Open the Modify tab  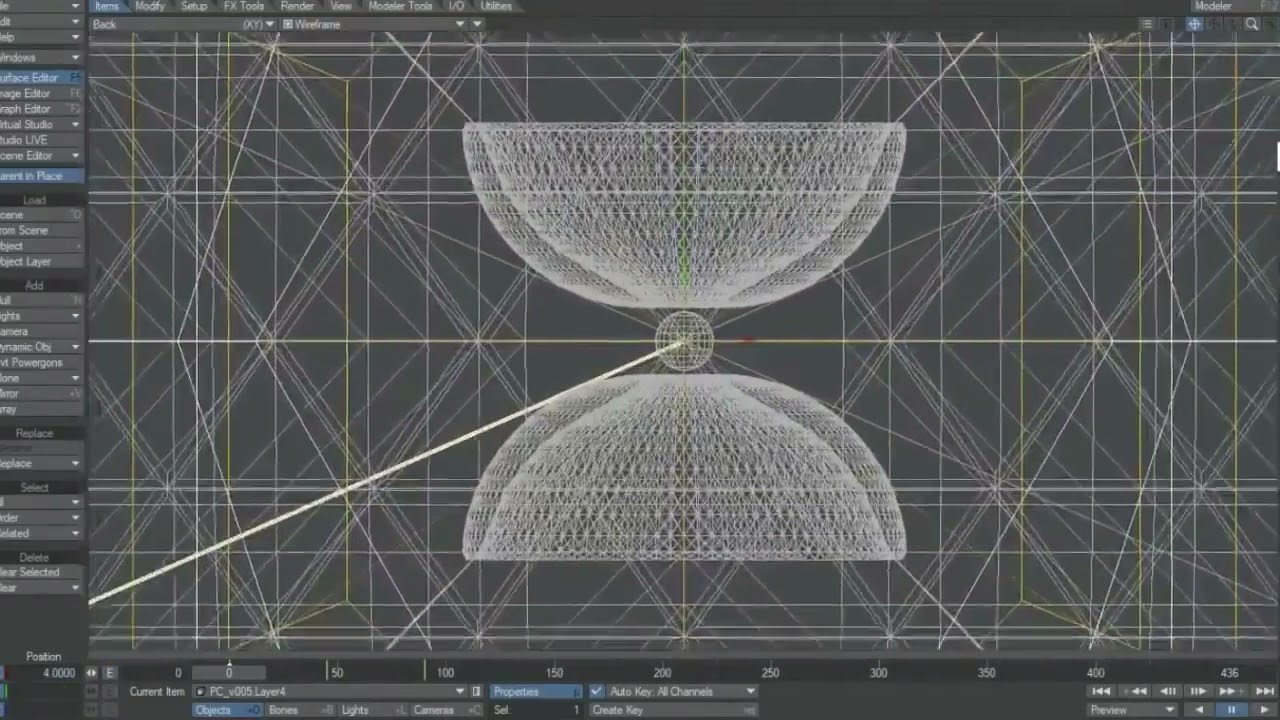[x=149, y=6]
